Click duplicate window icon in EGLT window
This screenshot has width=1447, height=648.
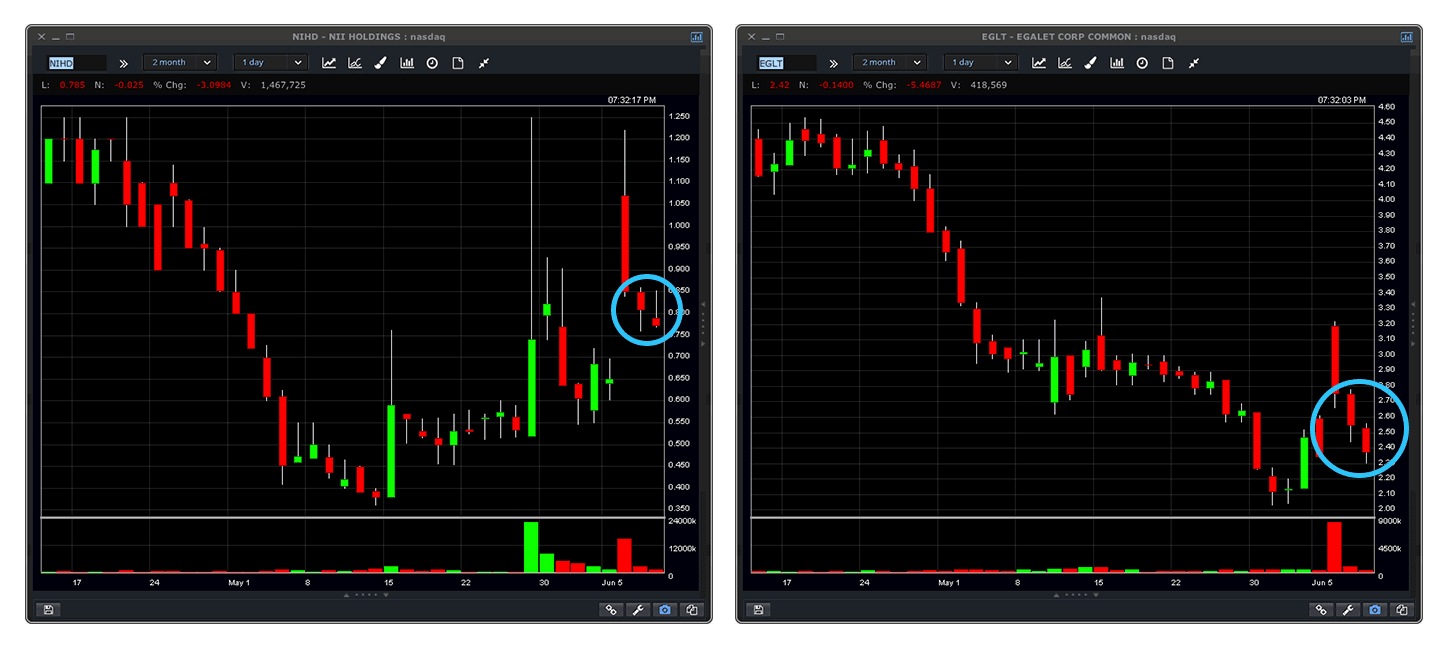click(1402, 609)
